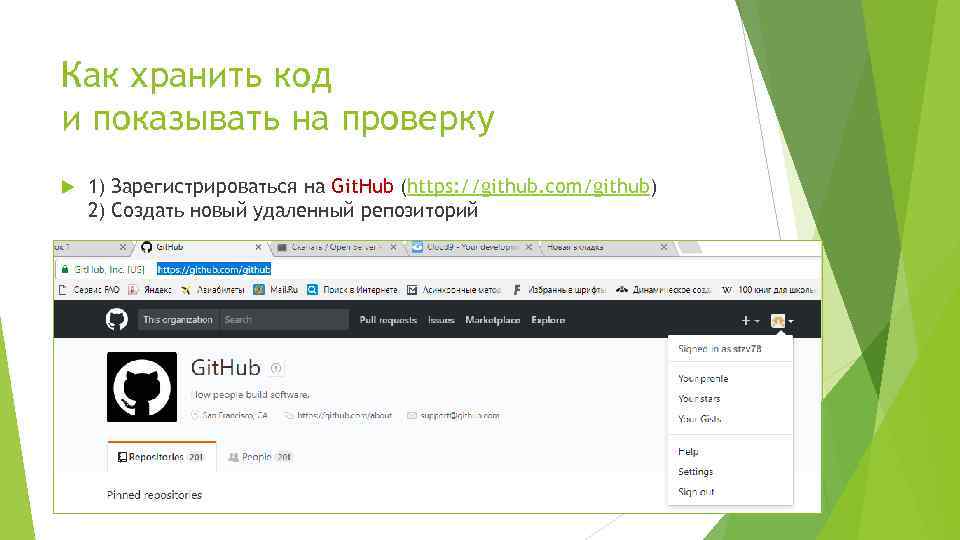
Task: Open the Авиабилеты bookmark
Action: pyautogui.click(x=212, y=290)
